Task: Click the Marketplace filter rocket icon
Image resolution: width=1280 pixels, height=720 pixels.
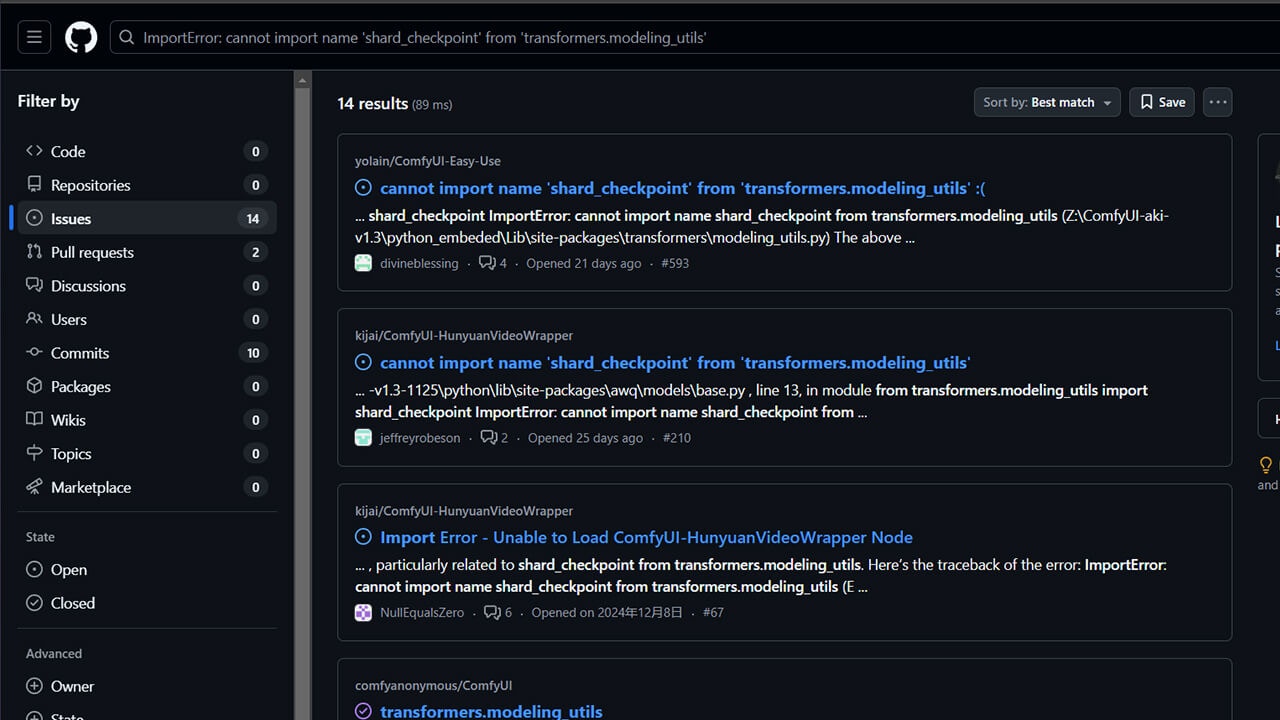Action: (34, 487)
